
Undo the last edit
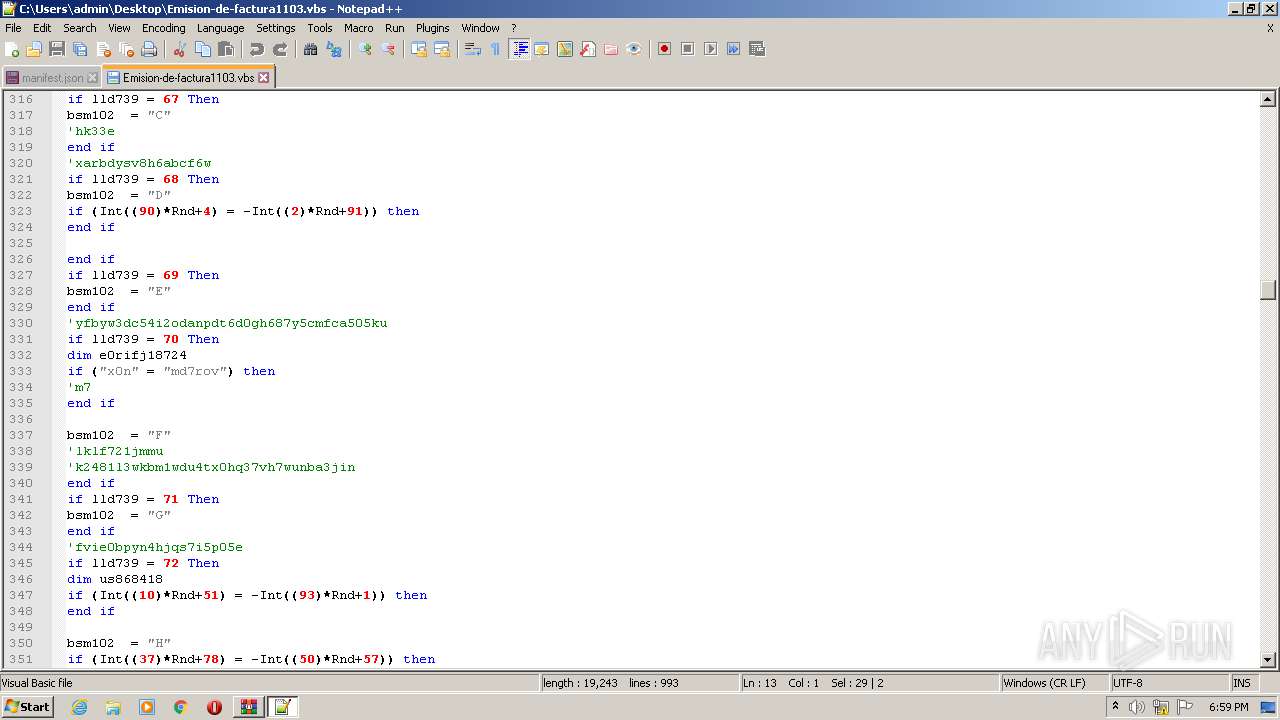(x=256, y=49)
